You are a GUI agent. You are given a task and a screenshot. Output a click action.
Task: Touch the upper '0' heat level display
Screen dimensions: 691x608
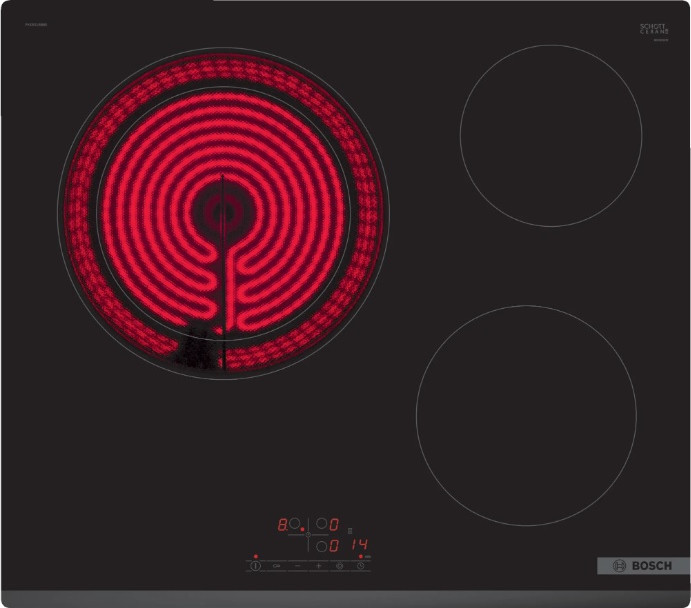pyautogui.click(x=334, y=524)
